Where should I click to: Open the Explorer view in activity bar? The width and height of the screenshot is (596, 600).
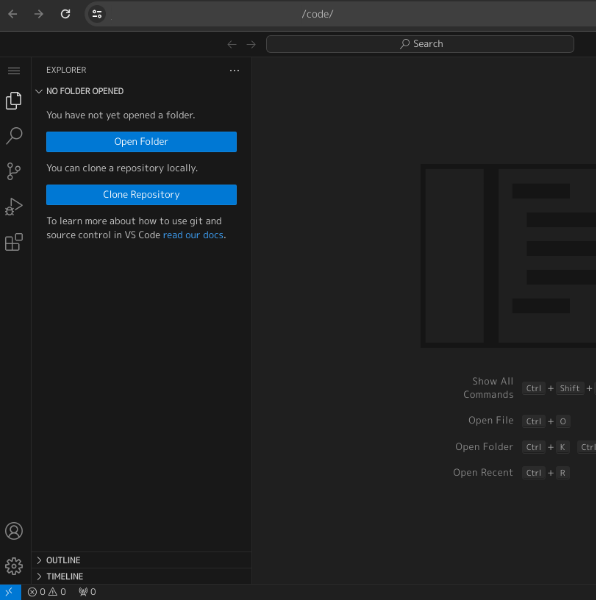[14, 101]
